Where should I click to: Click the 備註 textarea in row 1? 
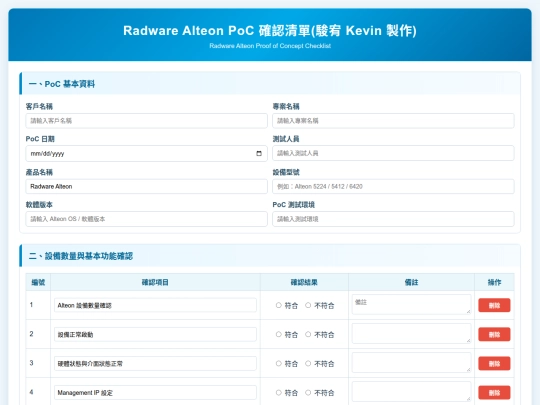click(412, 304)
